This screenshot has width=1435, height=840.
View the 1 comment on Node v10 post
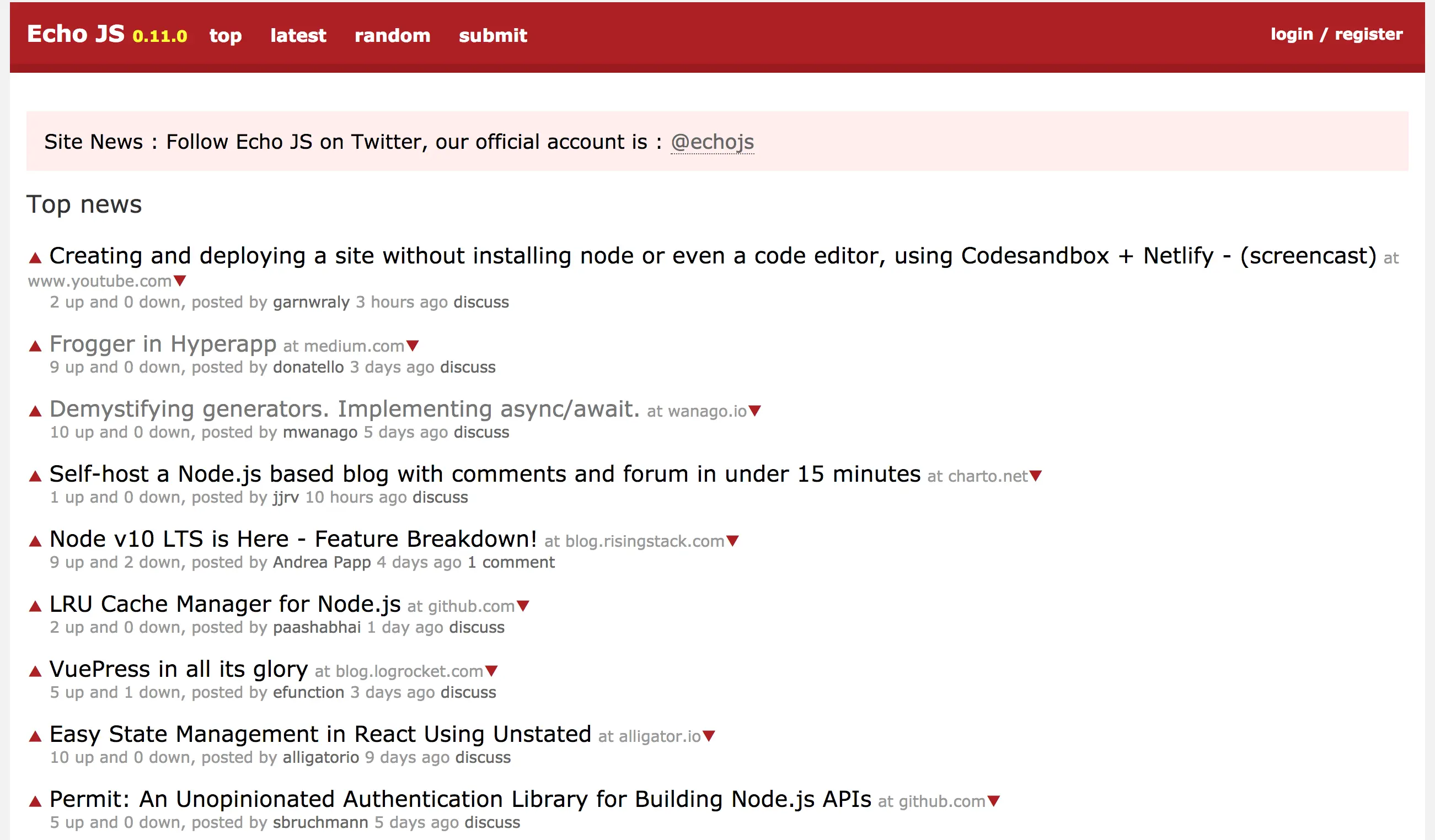click(511, 562)
